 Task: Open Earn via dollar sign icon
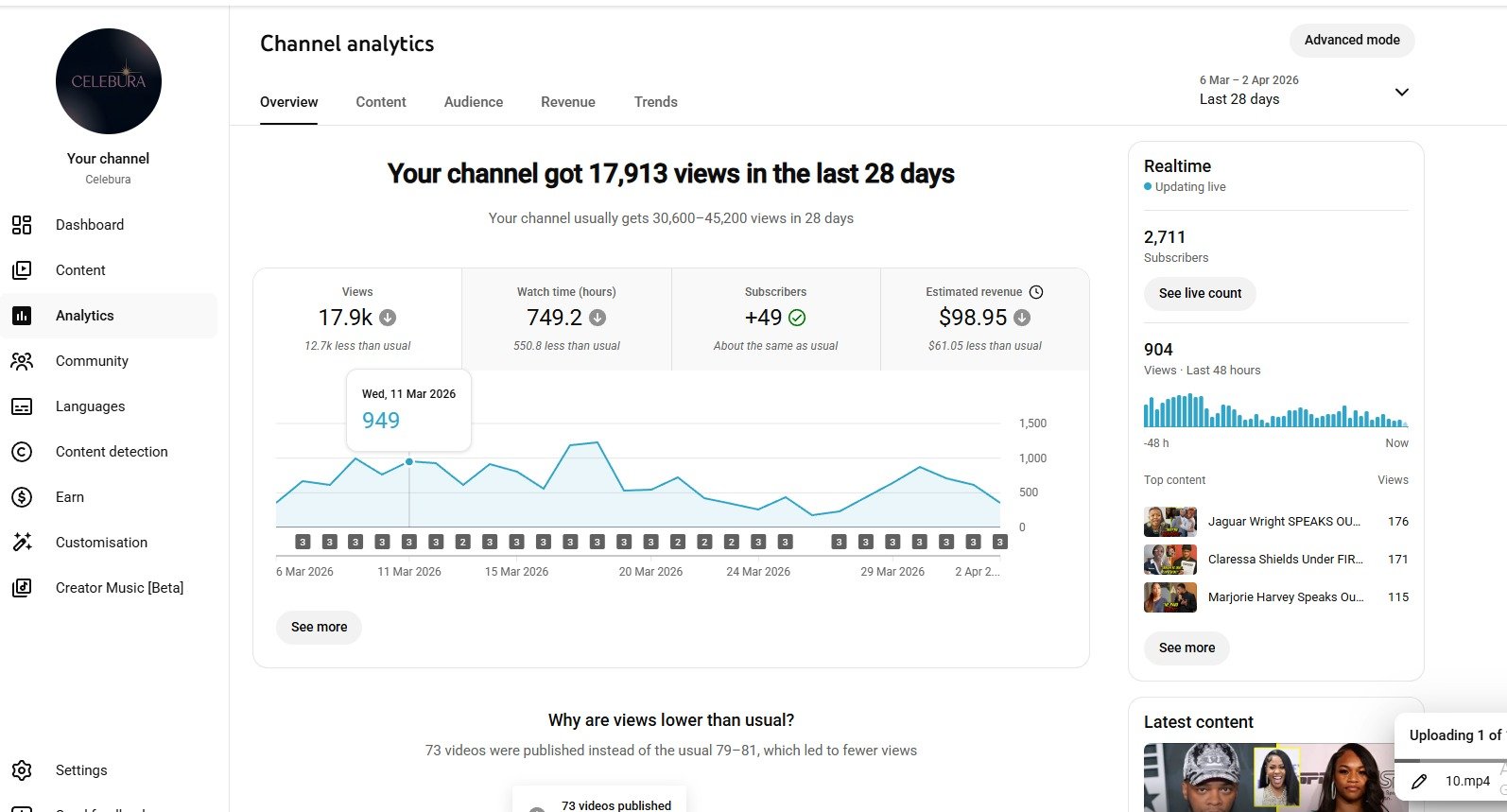[x=22, y=497]
